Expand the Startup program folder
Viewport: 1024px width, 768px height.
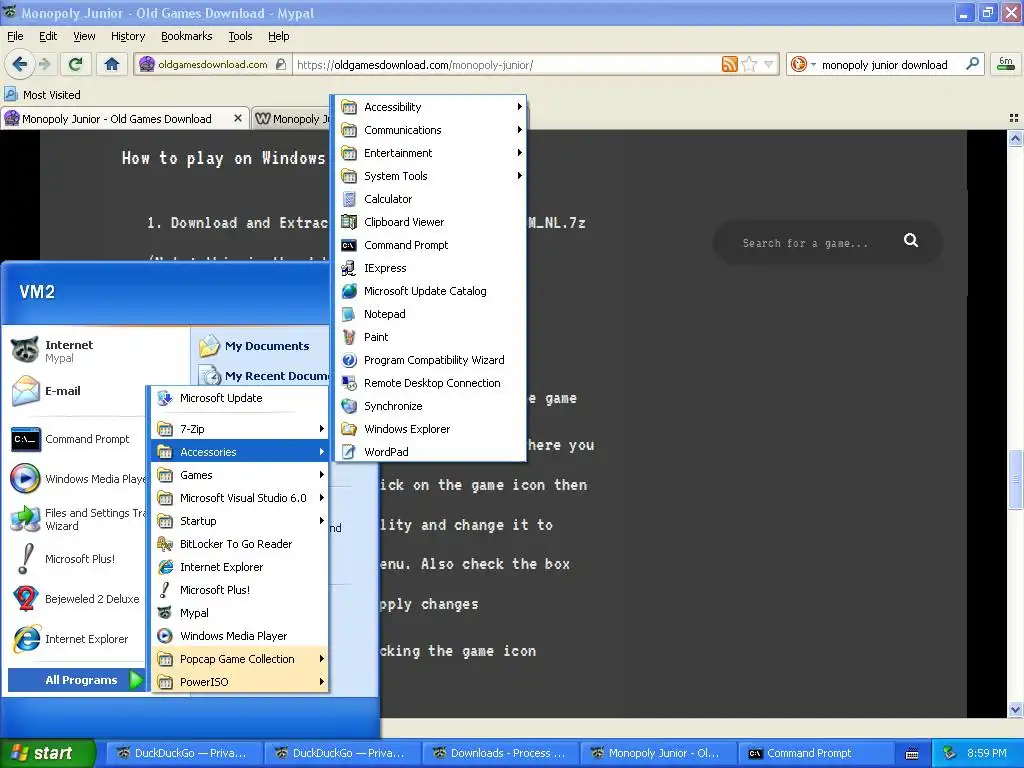(240, 521)
